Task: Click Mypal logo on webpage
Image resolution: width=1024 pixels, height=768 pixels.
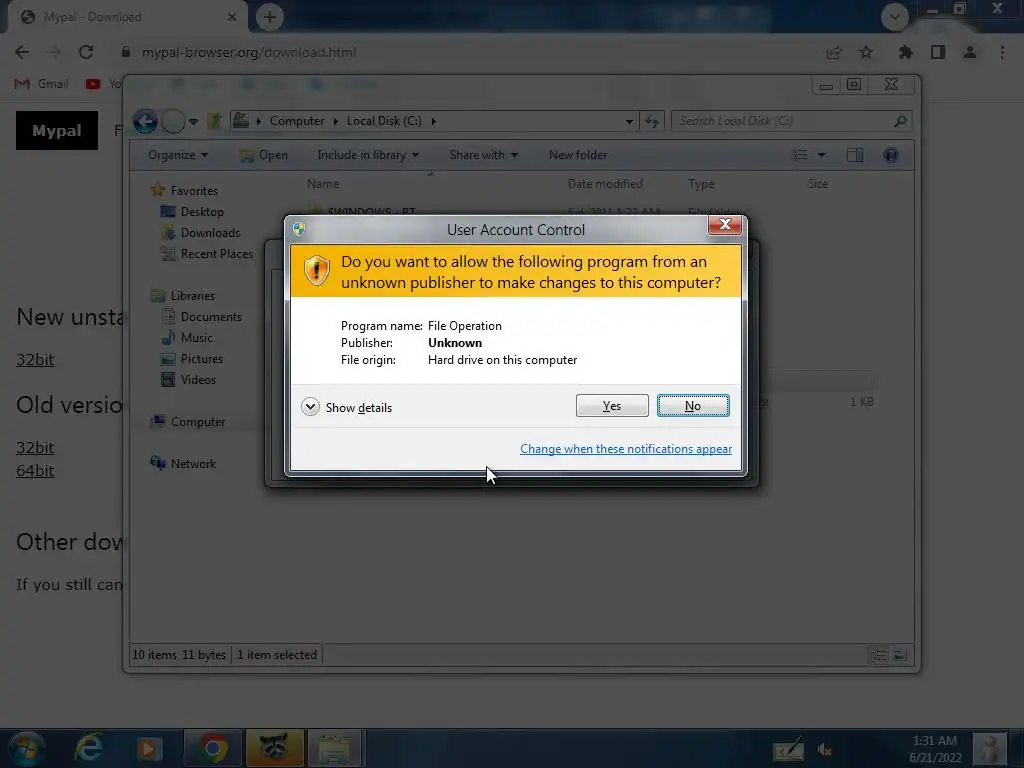Action: (x=57, y=131)
